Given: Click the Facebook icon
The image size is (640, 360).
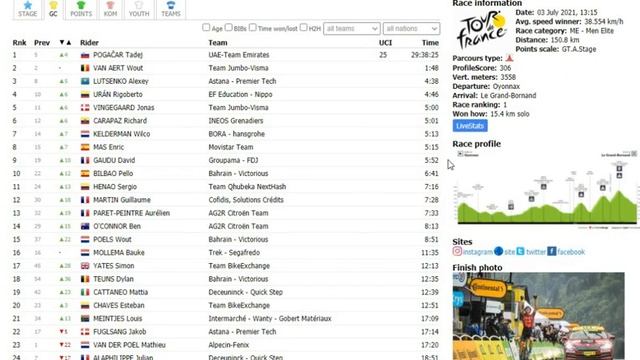Looking at the screenshot, I should pyautogui.click(x=551, y=251).
